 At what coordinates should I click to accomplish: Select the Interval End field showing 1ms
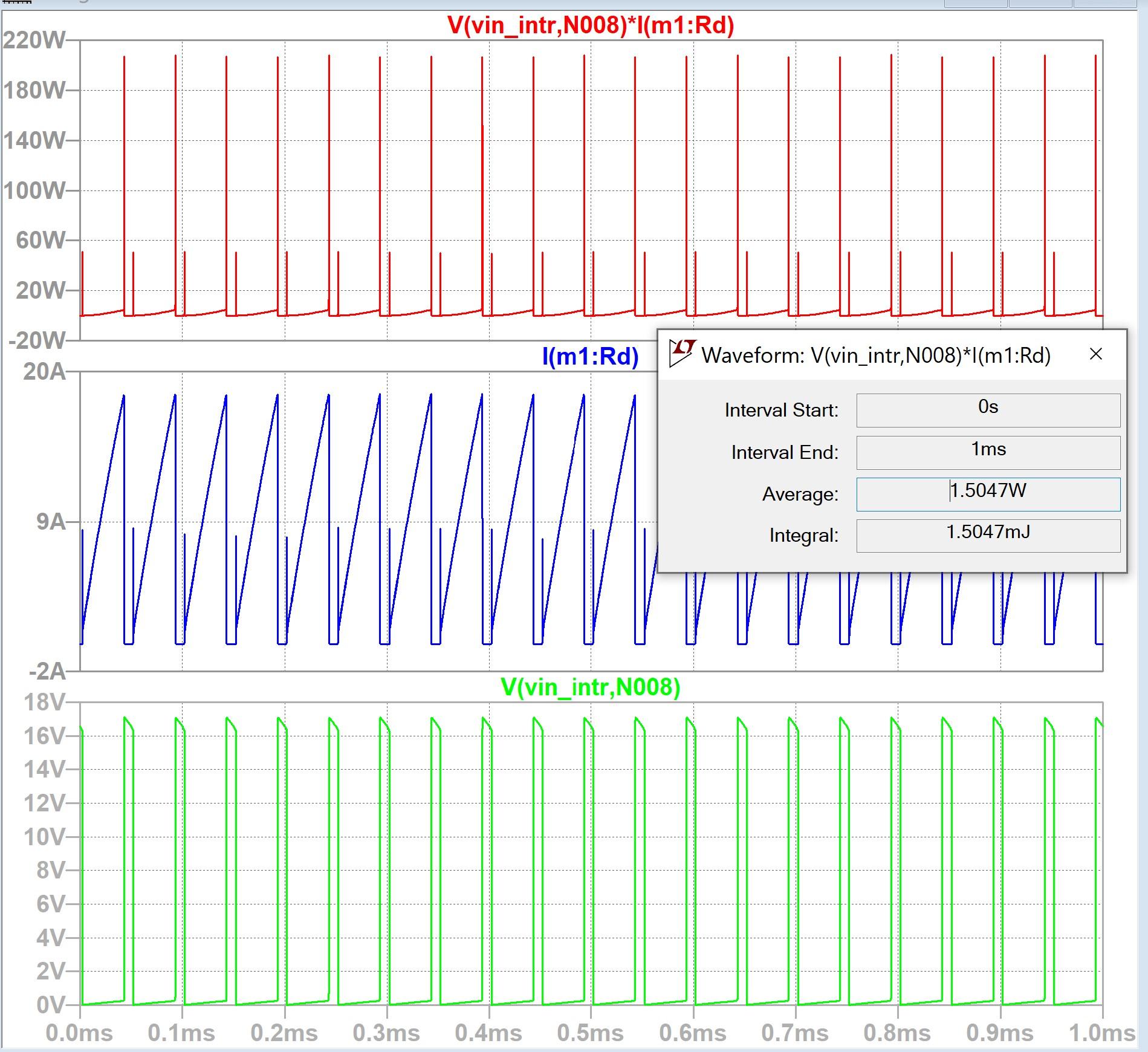(x=988, y=452)
